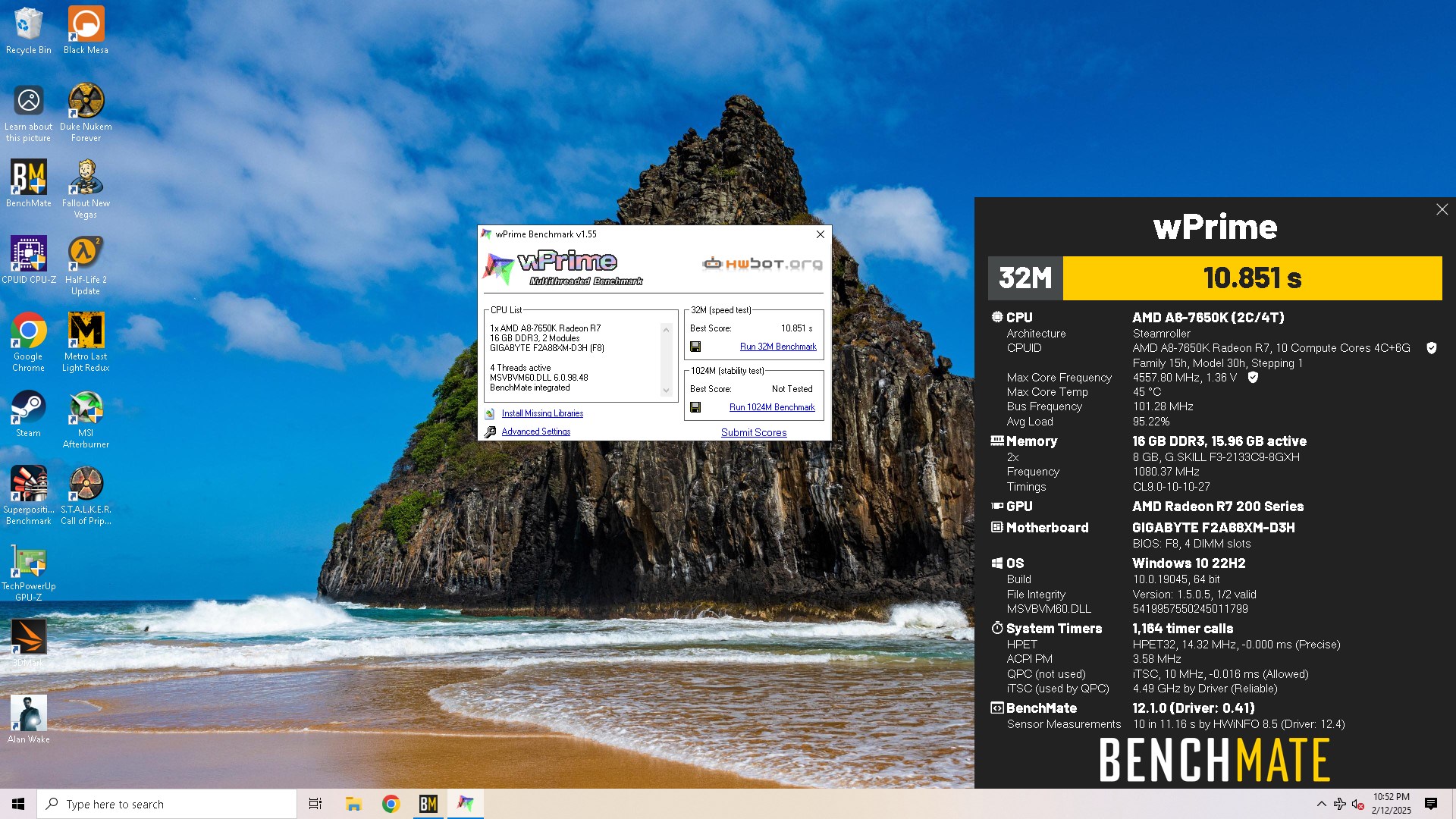Close the BenchMate wPrime result panel
The width and height of the screenshot is (1456, 819).
click(1442, 209)
